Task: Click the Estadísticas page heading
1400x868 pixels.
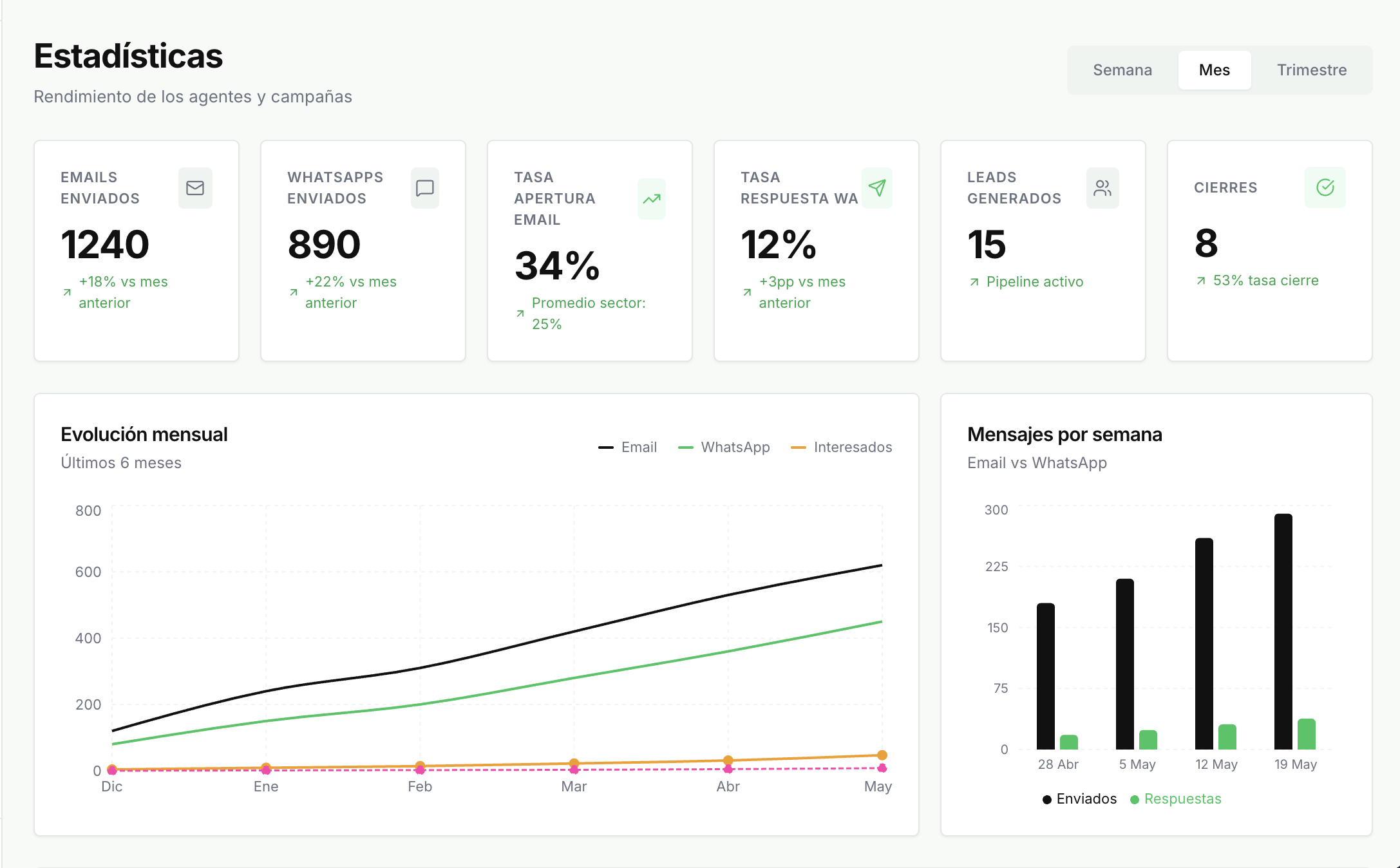Action: click(x=128, y=56)
